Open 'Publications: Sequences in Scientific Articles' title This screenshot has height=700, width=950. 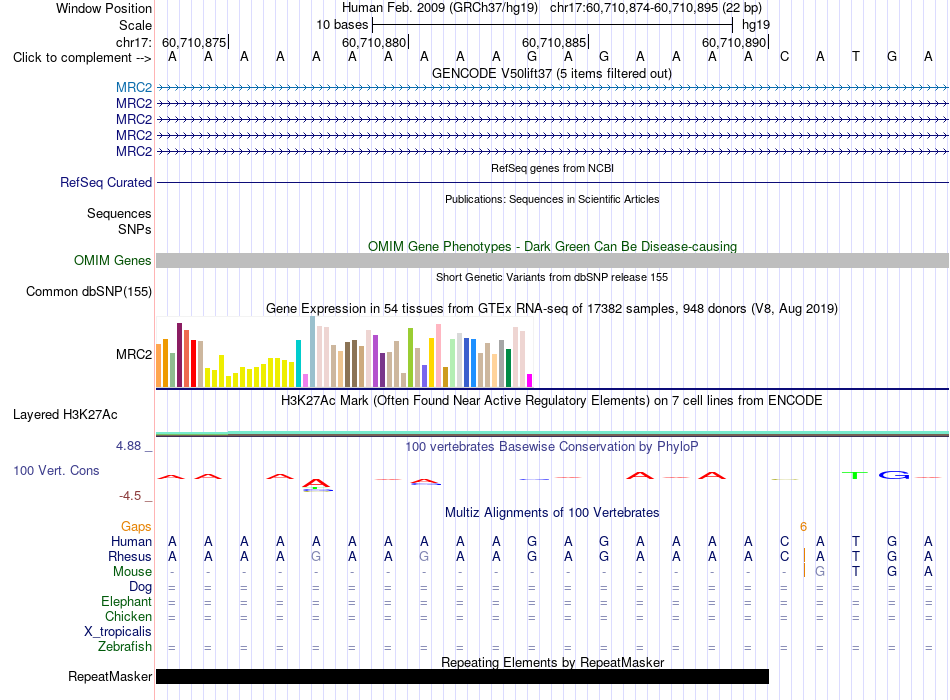coord(552,199)
